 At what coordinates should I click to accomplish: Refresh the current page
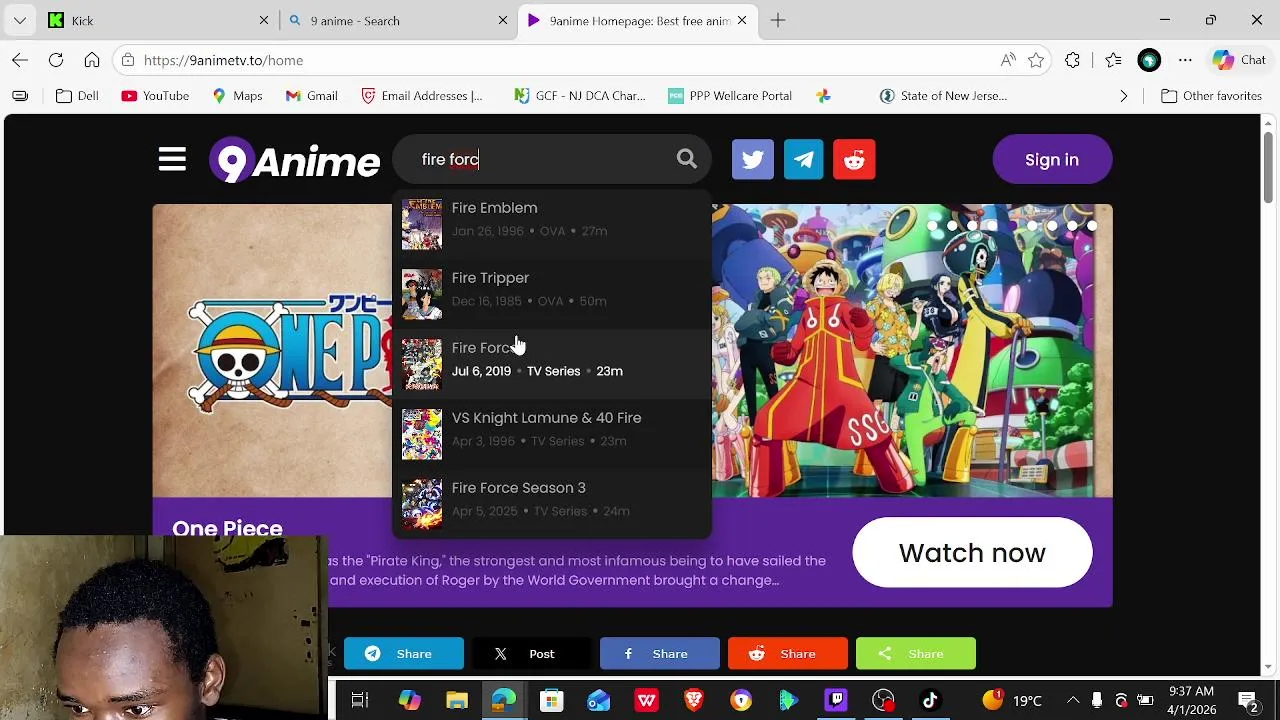click(x=56, y=60)
